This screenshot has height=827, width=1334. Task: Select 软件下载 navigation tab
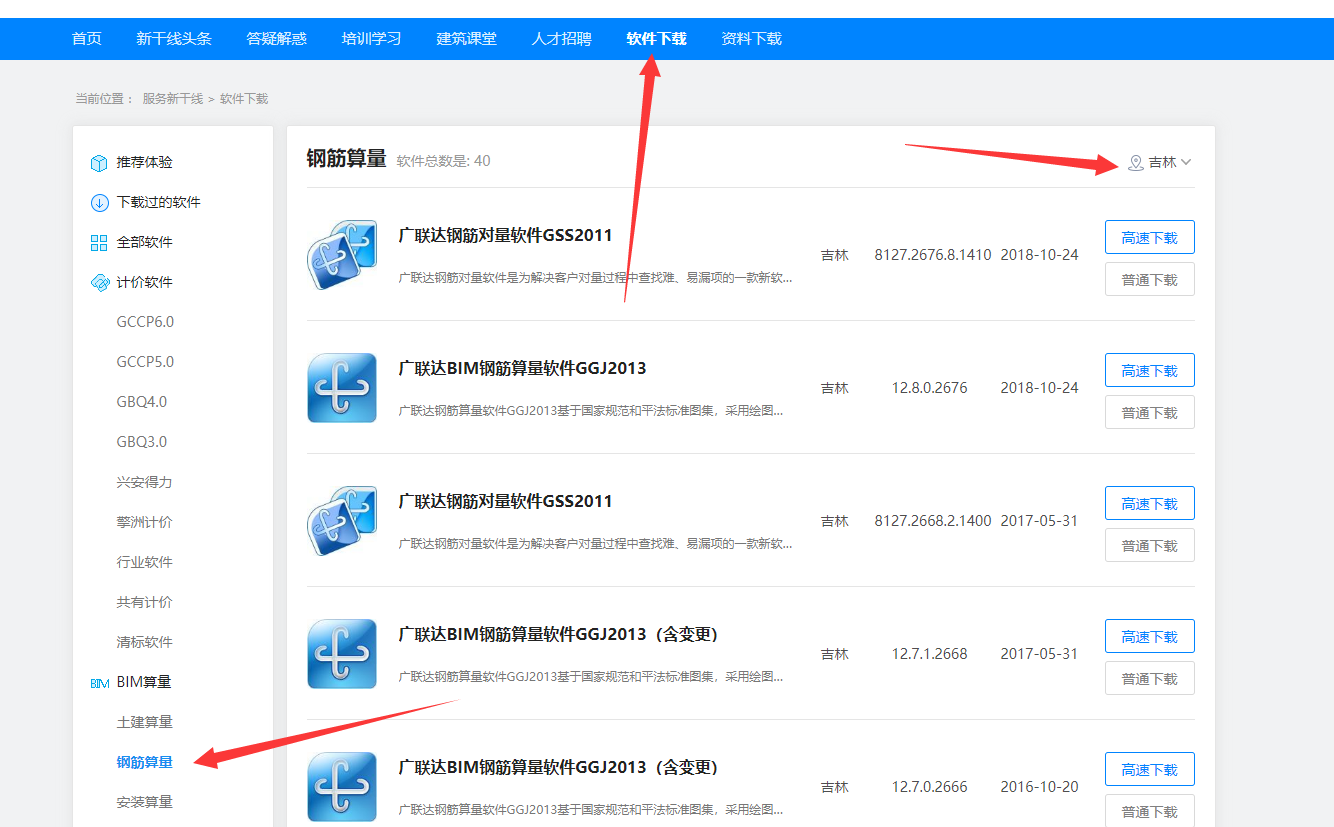[657, 39]
